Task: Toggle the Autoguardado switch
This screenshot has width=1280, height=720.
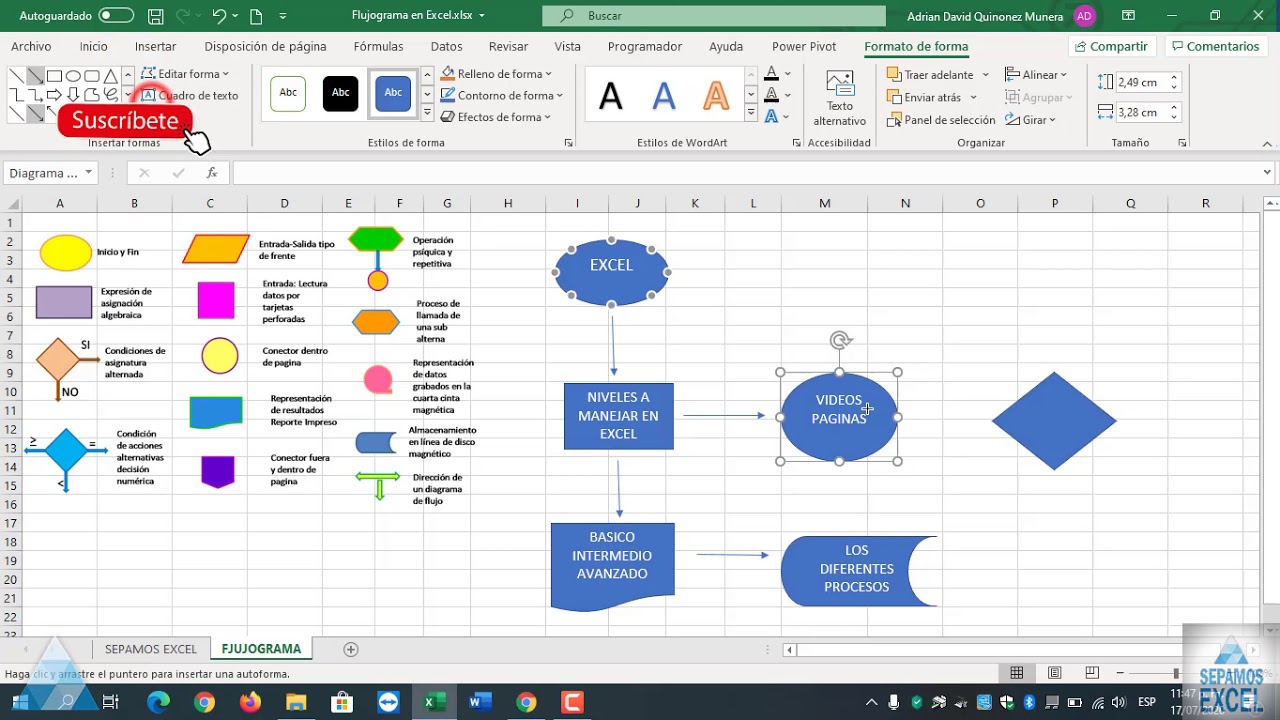Action: pyautogui.click(x=116, y=16)
